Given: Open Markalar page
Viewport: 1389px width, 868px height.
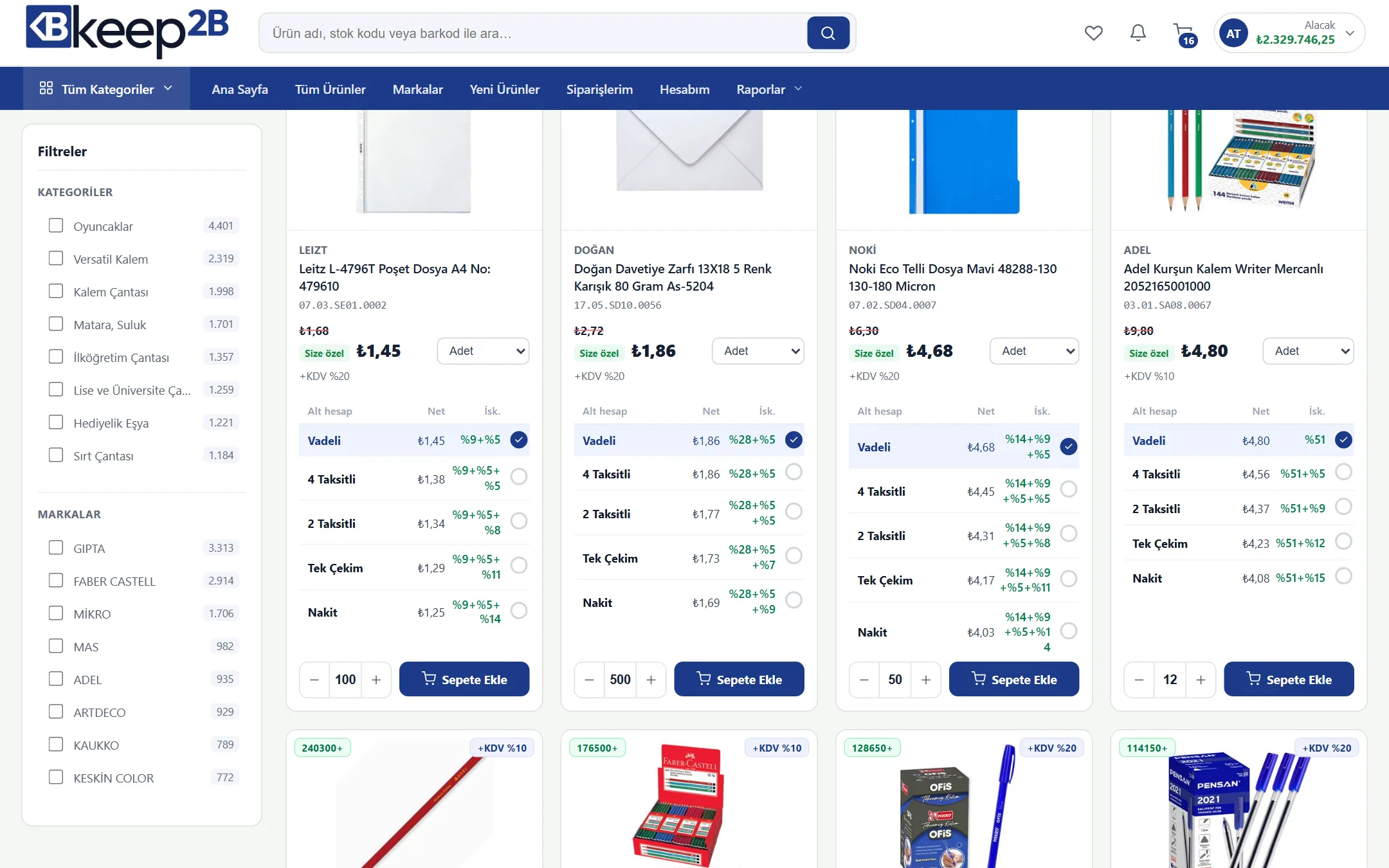Looking at the screenshot, I should click(x=418, y=89).
